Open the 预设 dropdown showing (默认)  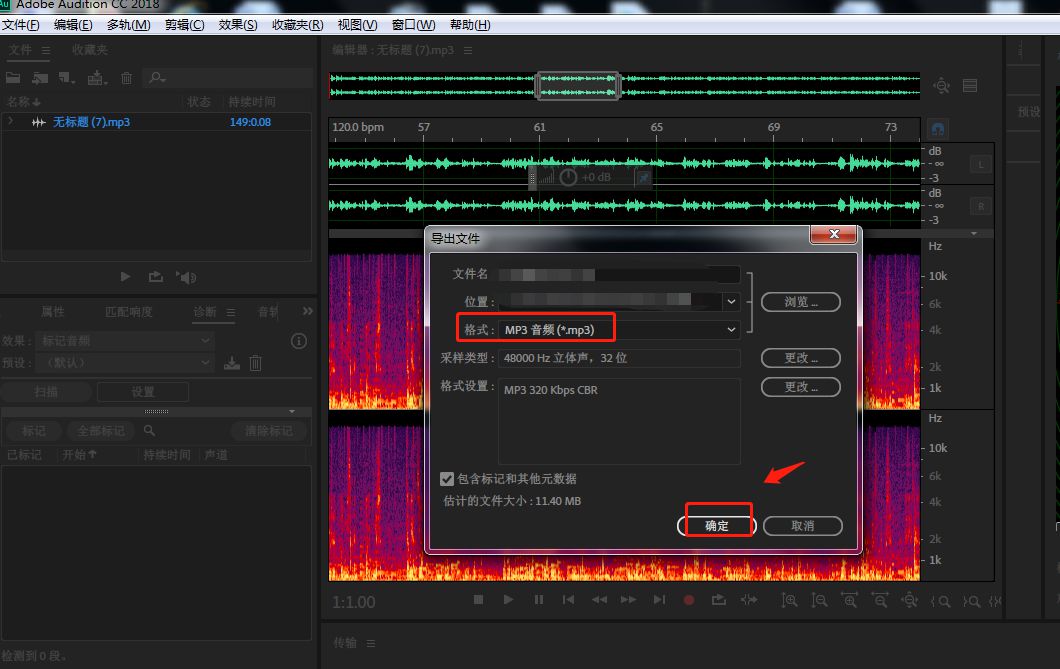pos(126,363)
